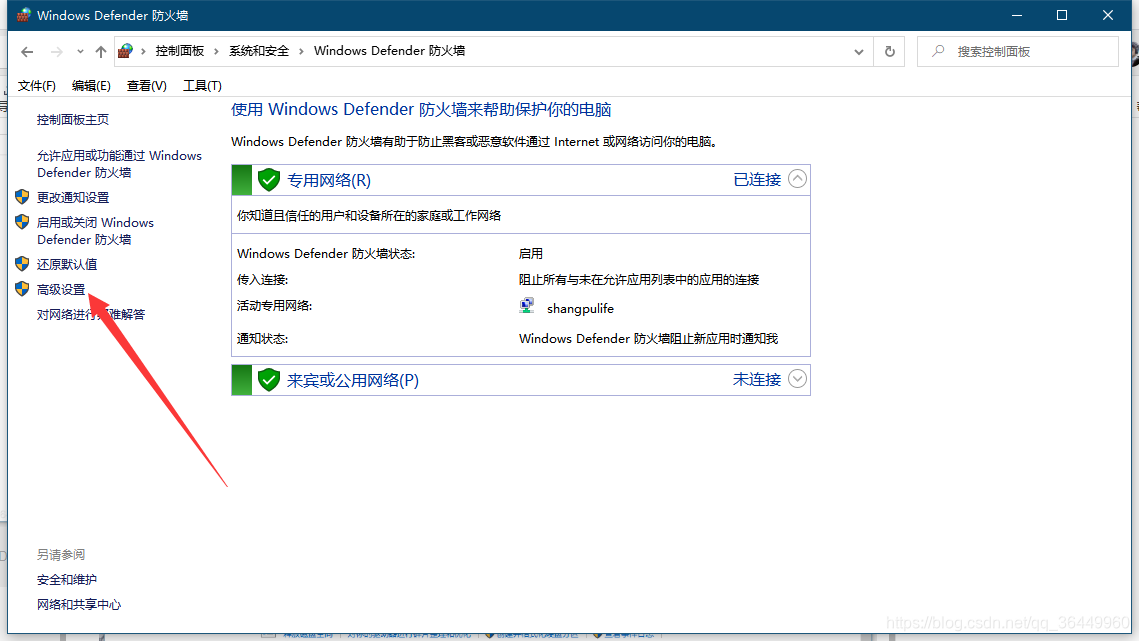Open the 查看(V) menu
Image resolution: width=1139 pixels, height=641 pixels.
(x=146, y=86)
